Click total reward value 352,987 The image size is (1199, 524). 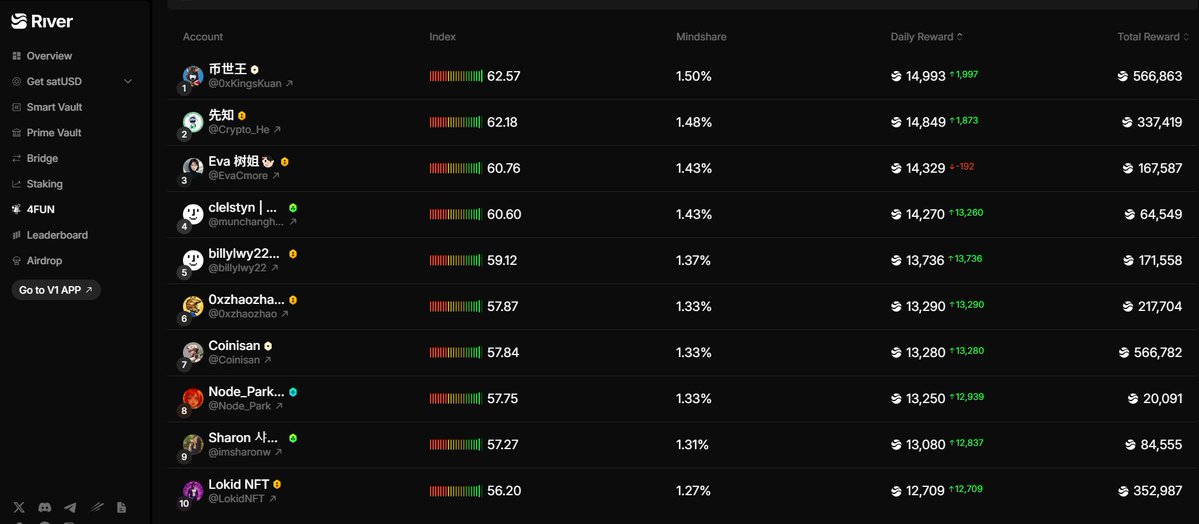(x=1158, y=491)
